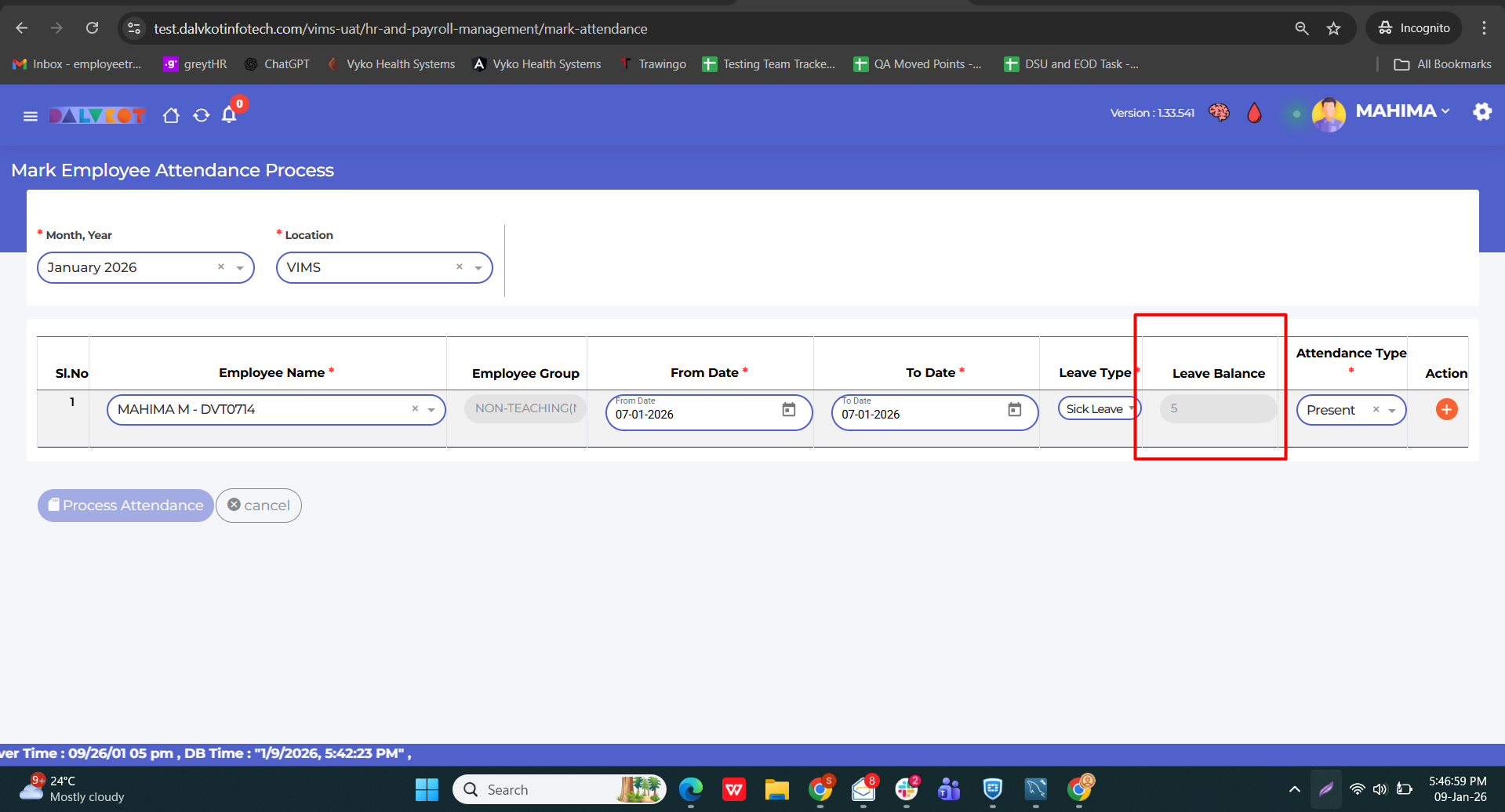The image size is (1505, 812).
Task: Click the Leave Balance field
Action: pyautogui.click(x=1218, y=408)
